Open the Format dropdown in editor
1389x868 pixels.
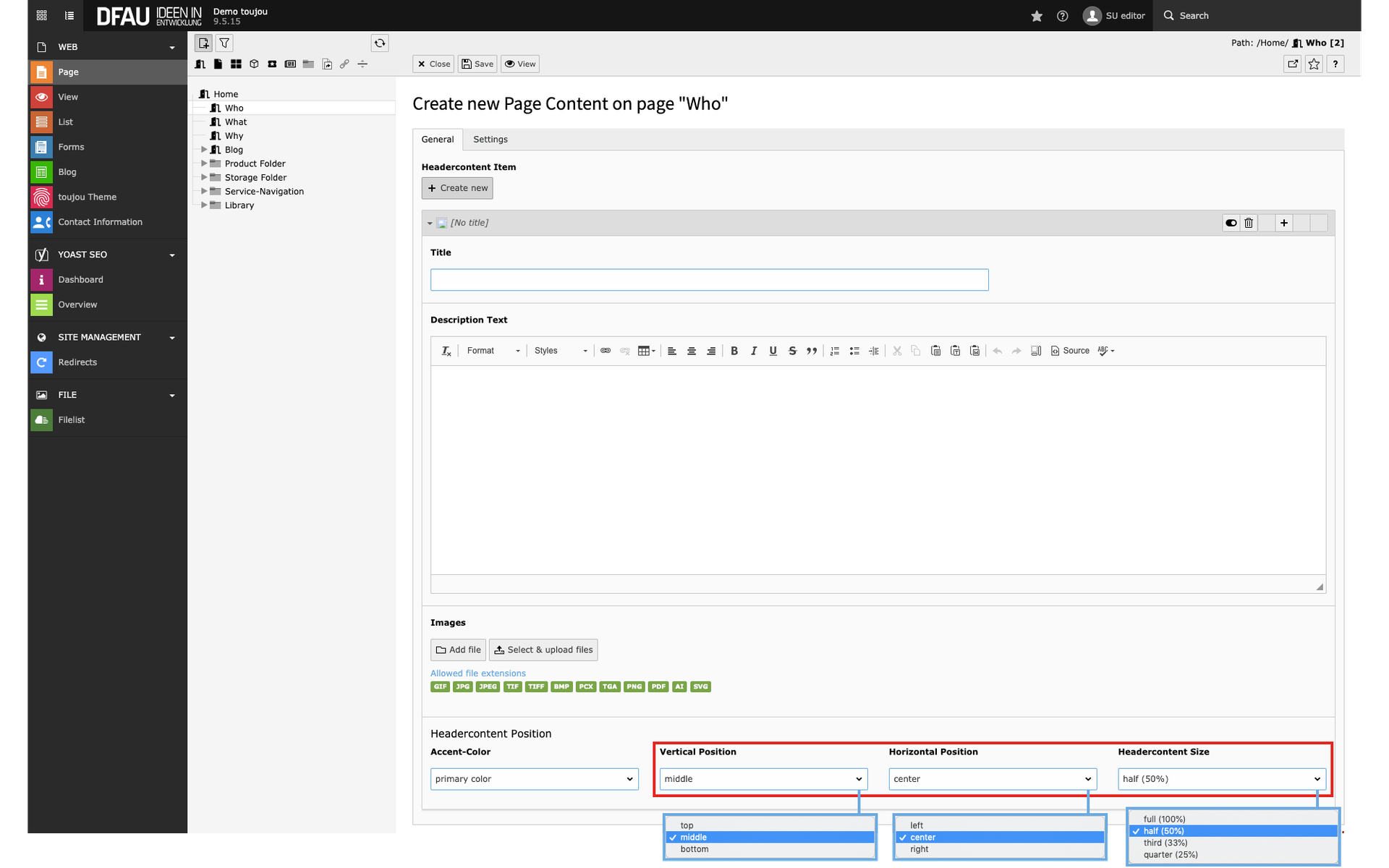pos(493,351)
